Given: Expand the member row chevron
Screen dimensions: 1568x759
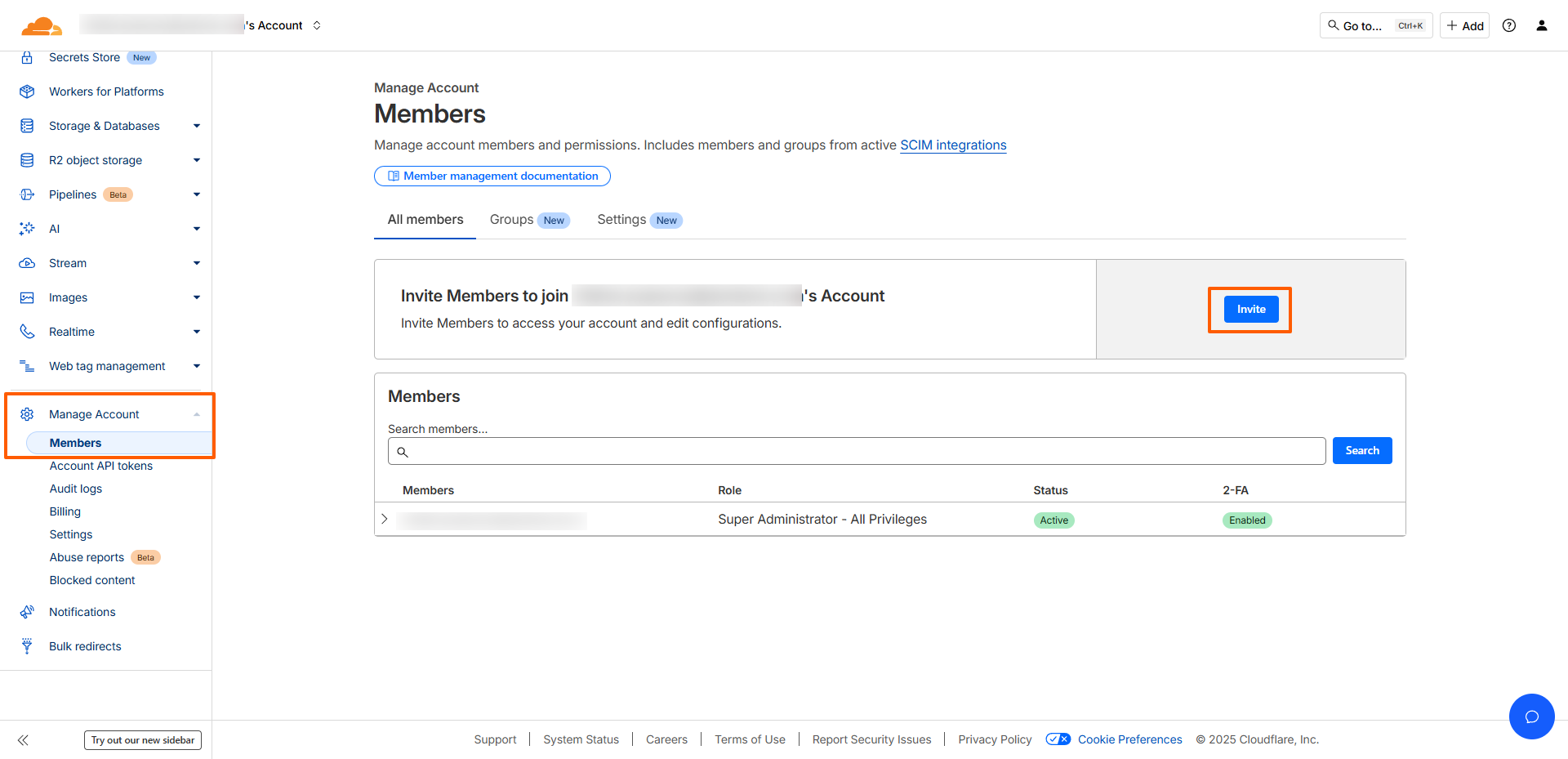Looking at the screenshot, I should (385, 520).
